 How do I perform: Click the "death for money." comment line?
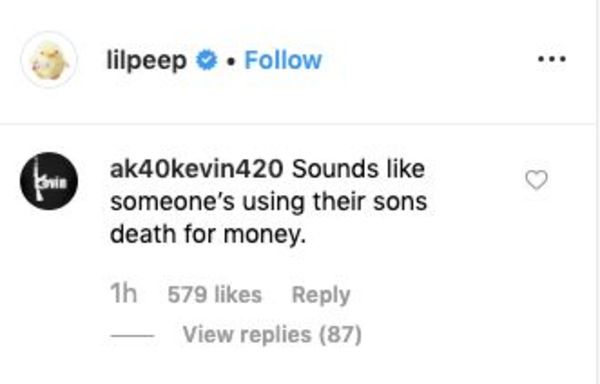(x=208, y=234)
